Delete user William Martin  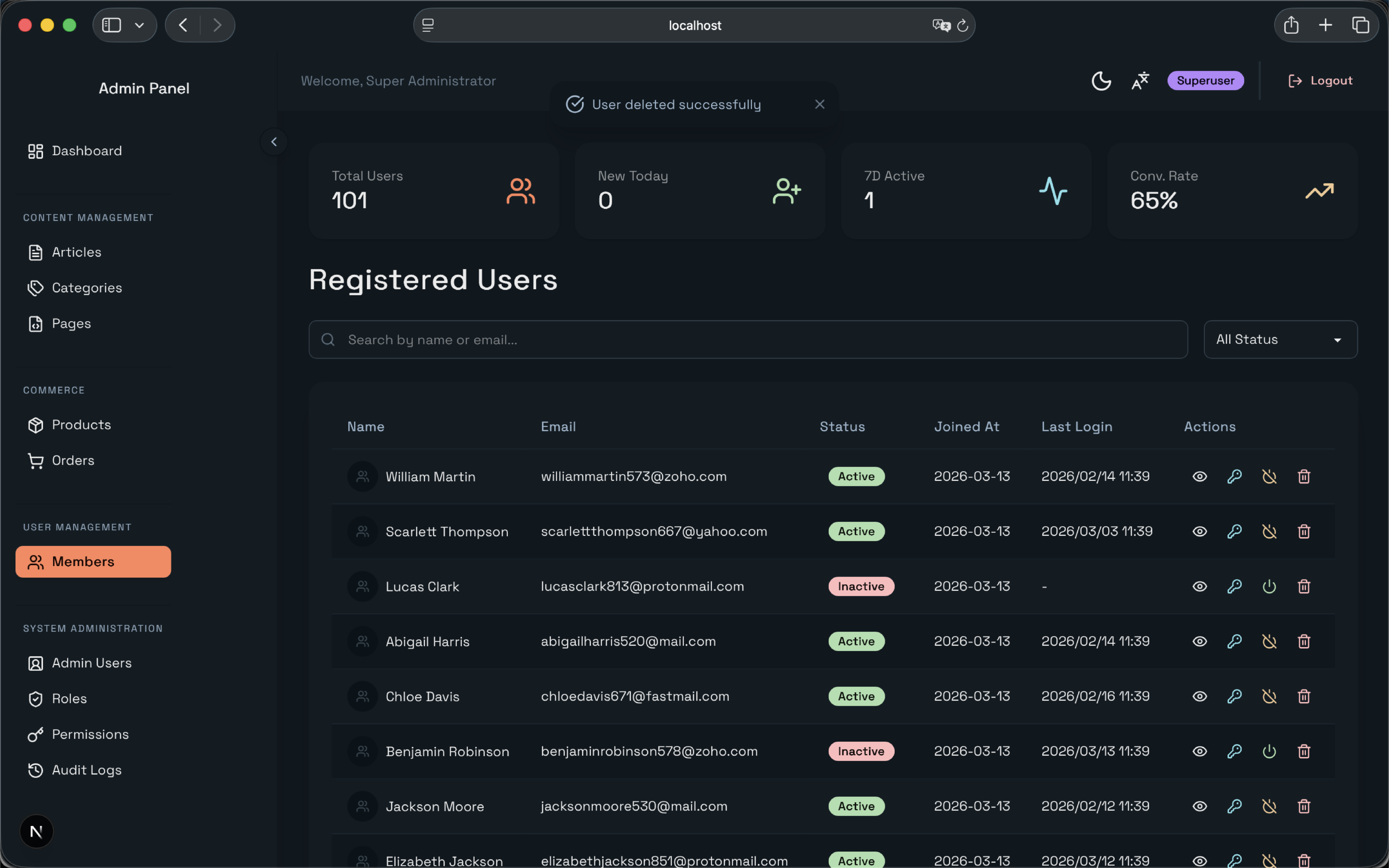pyautogui.click(x=1304, y=476)
